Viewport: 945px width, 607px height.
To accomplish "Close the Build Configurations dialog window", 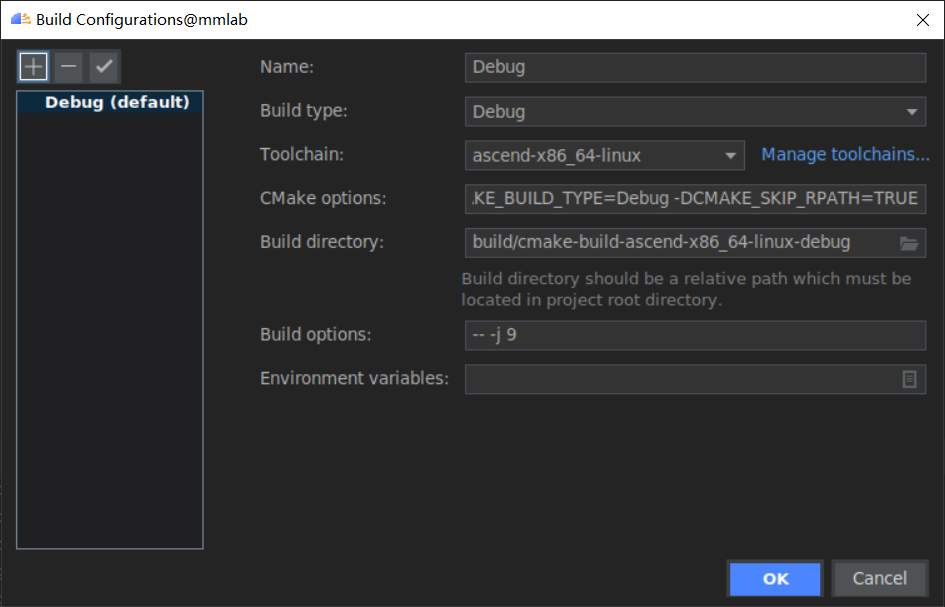I will coord(922,19).
